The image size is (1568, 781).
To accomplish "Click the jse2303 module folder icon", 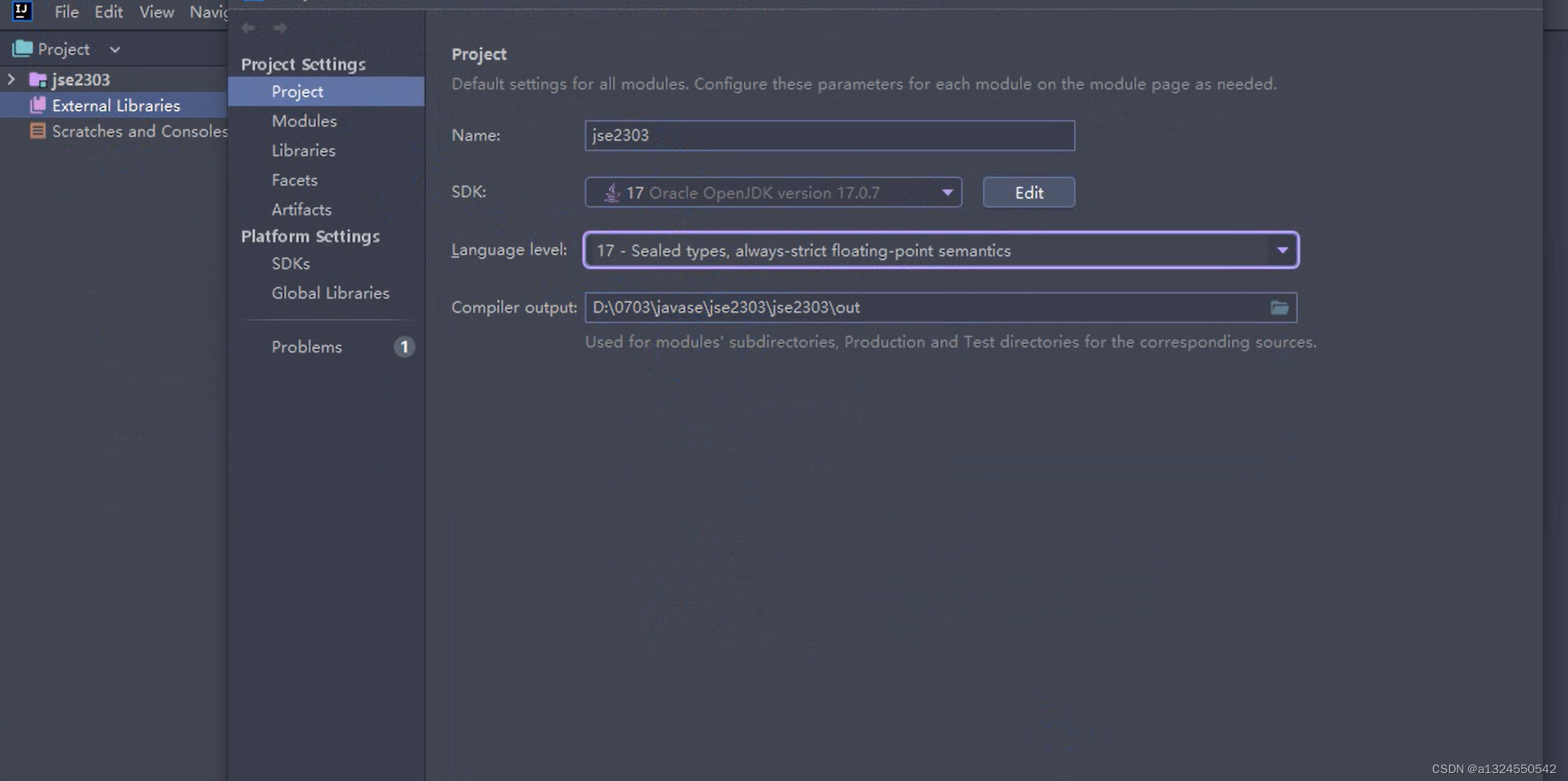I will pos(38,79).
